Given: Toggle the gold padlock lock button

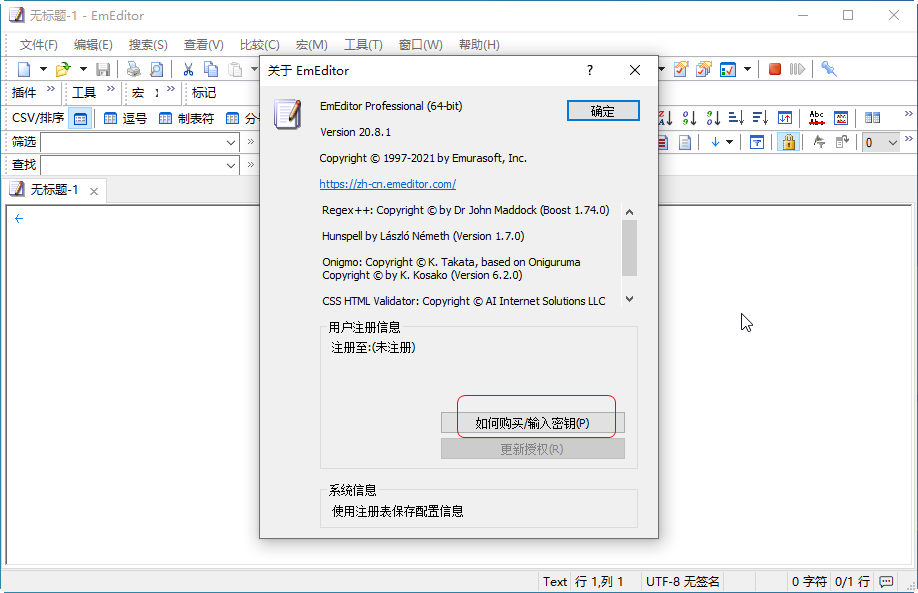Looking at the screenshot, I should 789,142.
